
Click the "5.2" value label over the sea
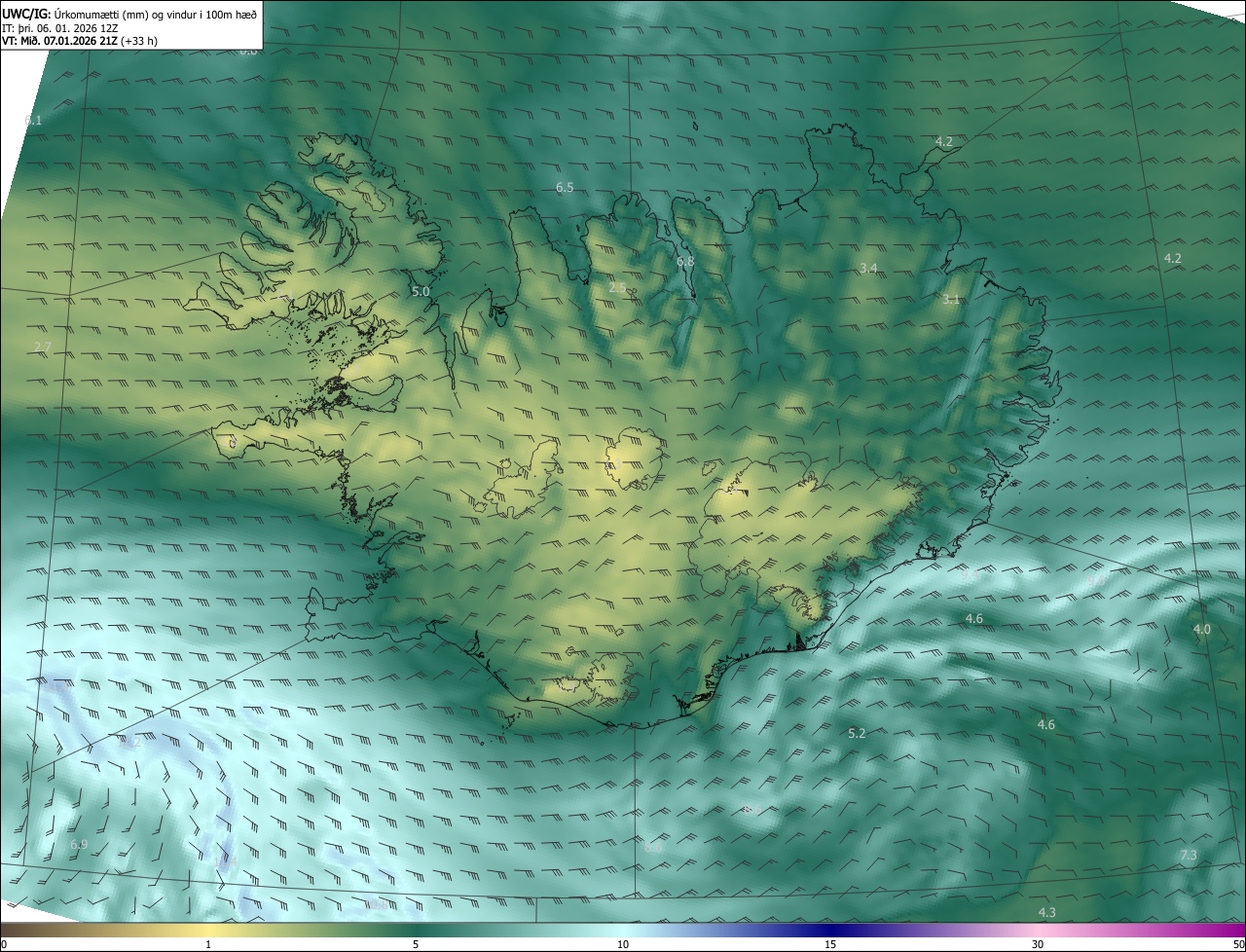point(857,733)
